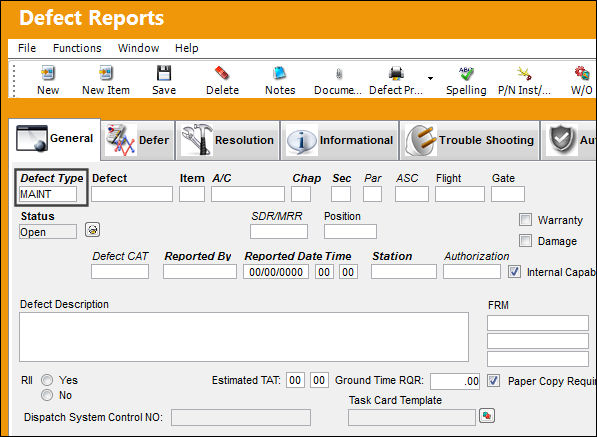Image resolution: width=597 pixels, height=437 pixels.
Task: Click the SDR/MRR field
Action: [279, 231]
